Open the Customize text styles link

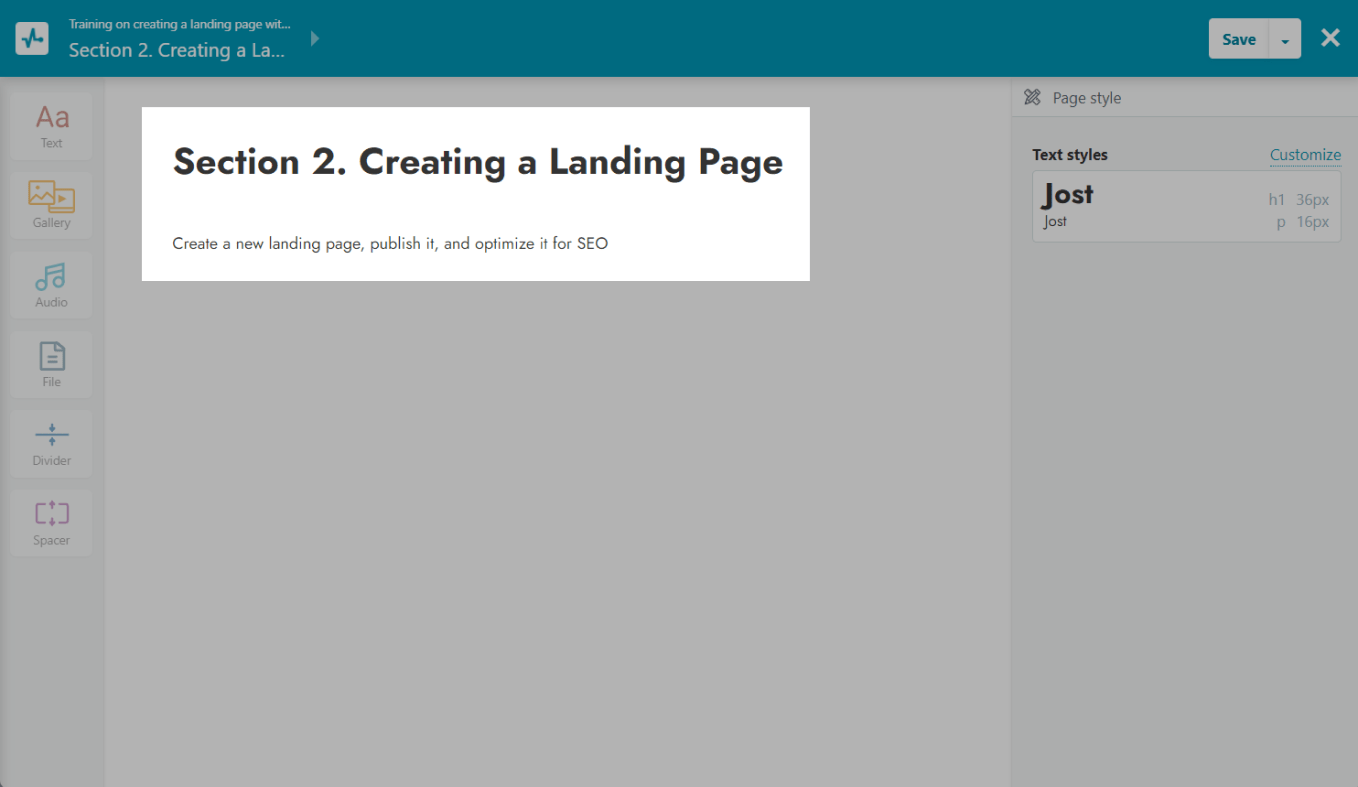tap(1305, 155)
